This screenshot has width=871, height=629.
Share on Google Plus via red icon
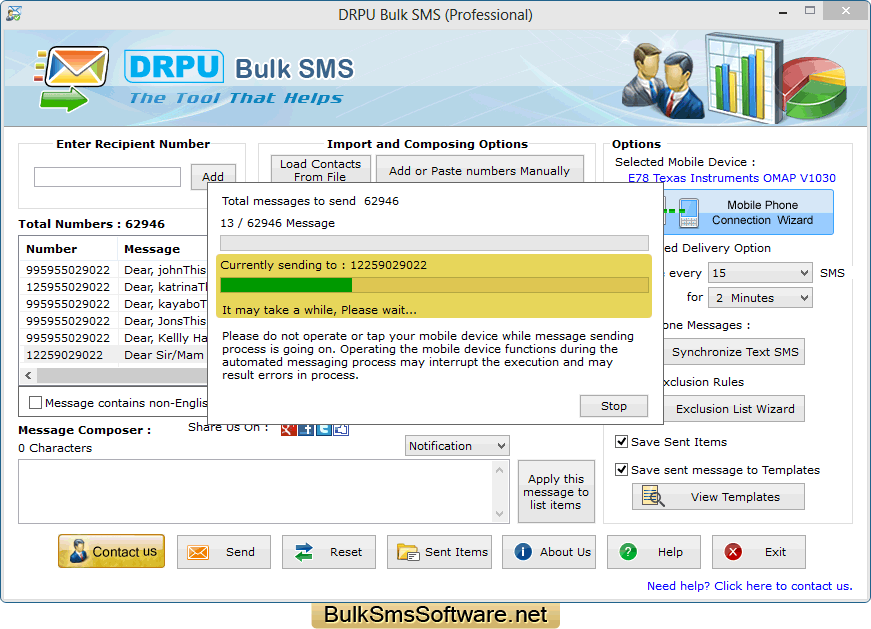(289, 430)
